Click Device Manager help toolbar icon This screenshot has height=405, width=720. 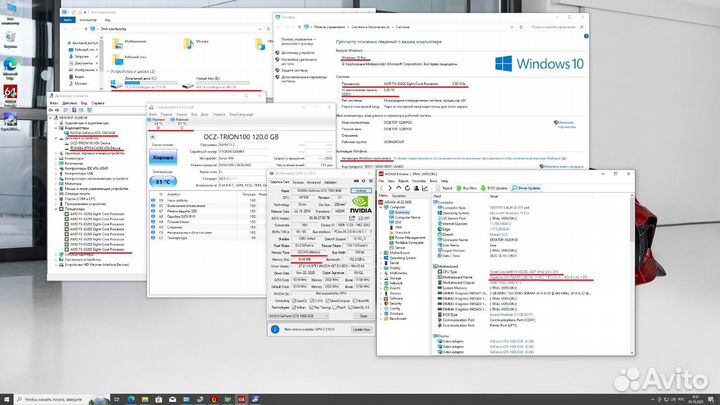pos(74,110)
